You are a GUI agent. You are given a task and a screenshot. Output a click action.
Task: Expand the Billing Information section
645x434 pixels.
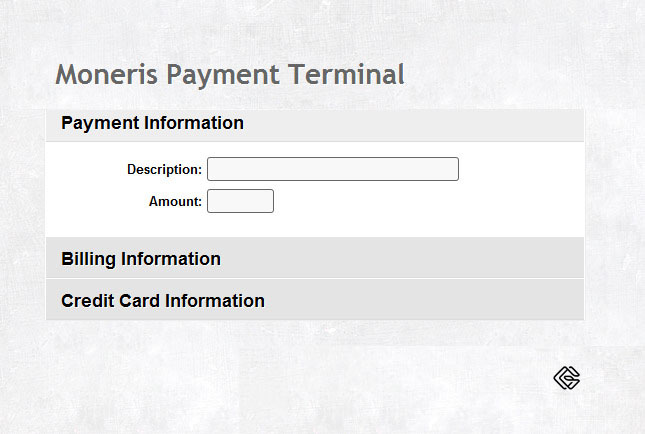(141, 259)
